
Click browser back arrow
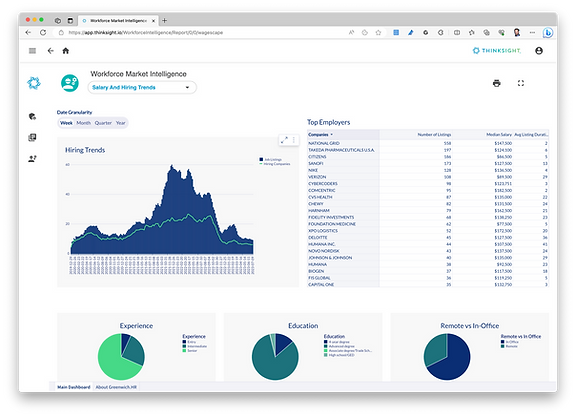(28, 32)
